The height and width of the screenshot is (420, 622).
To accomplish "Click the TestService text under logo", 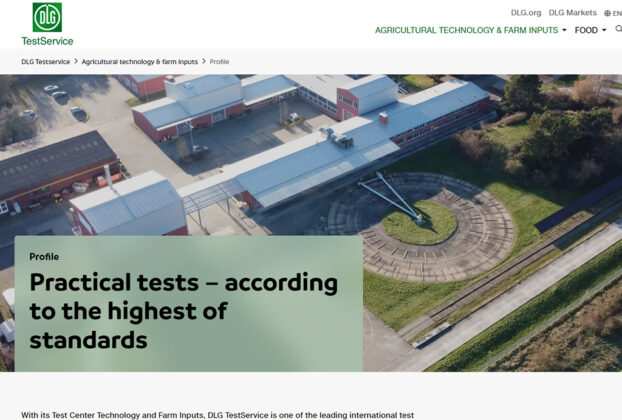I will [x=47, y=41].
